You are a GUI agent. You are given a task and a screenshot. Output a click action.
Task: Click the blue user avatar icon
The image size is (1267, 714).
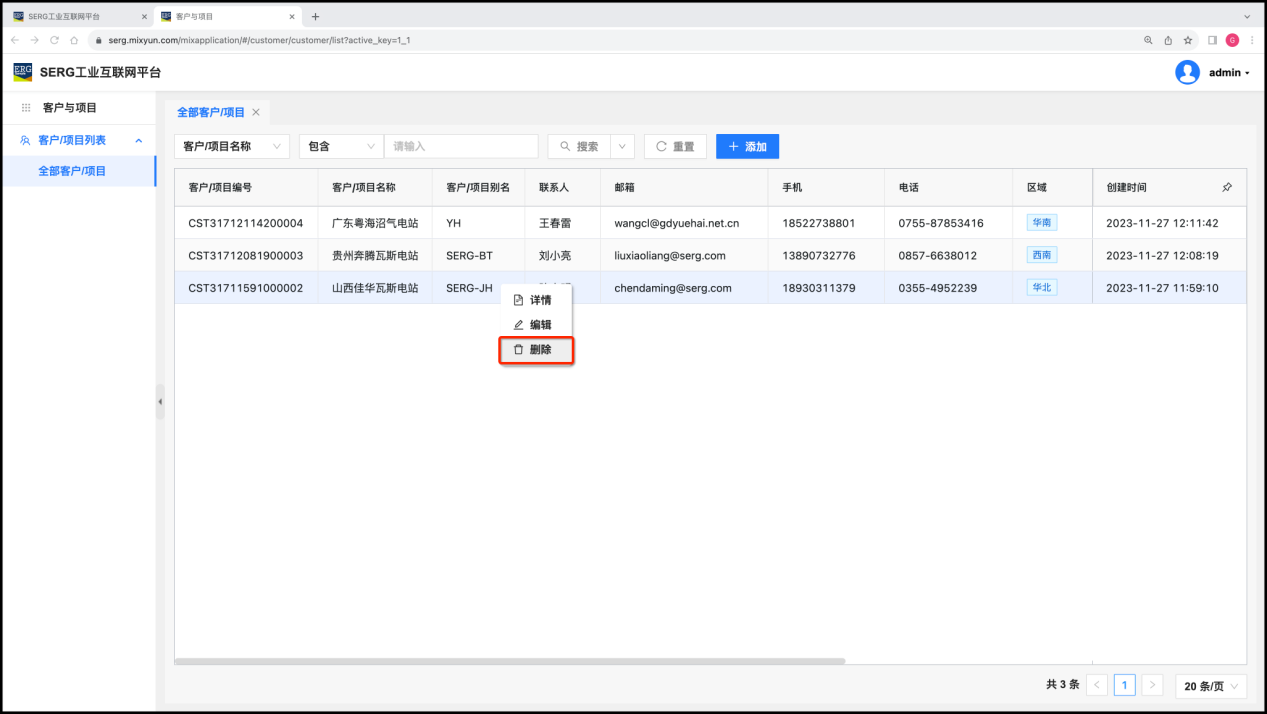coord(1187,72)
